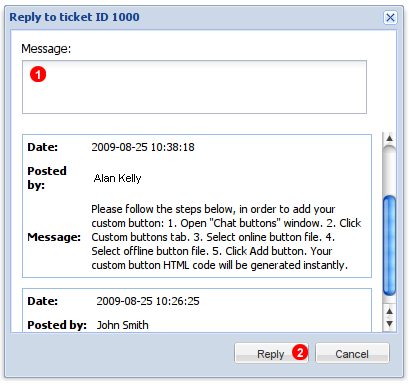The width and height of the screenshot is (409, 384).
Task: Click Alan Kelly's message about custom buttons
Action: tap(226, 237)
